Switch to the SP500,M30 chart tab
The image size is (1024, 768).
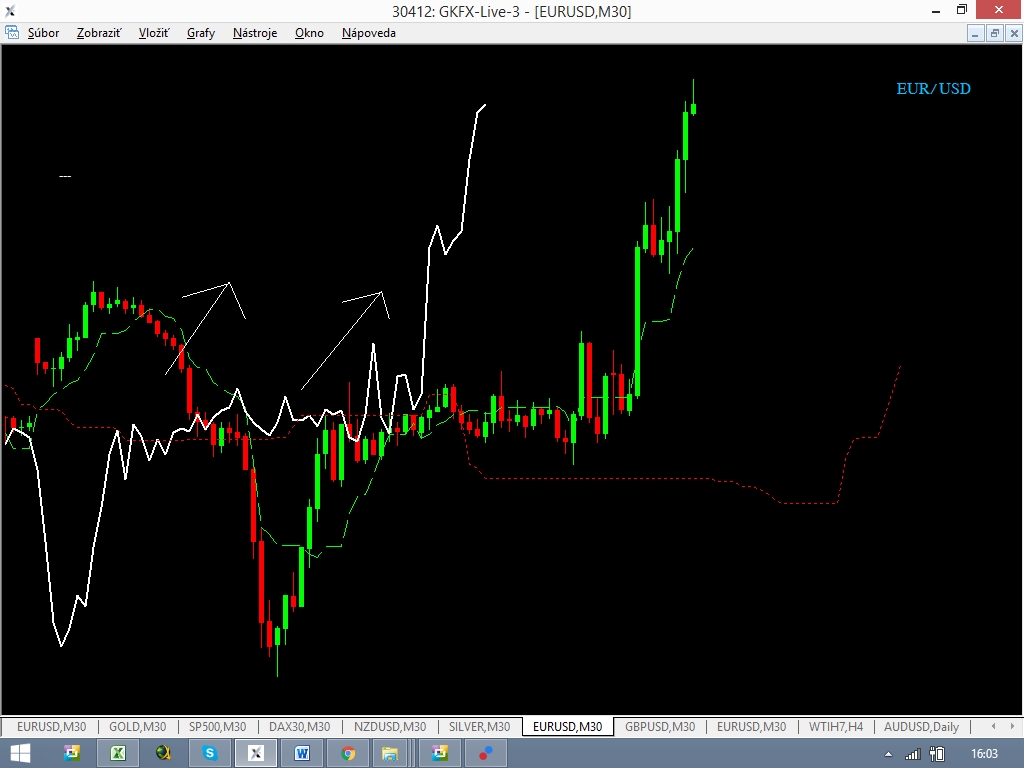coord(217,726)
